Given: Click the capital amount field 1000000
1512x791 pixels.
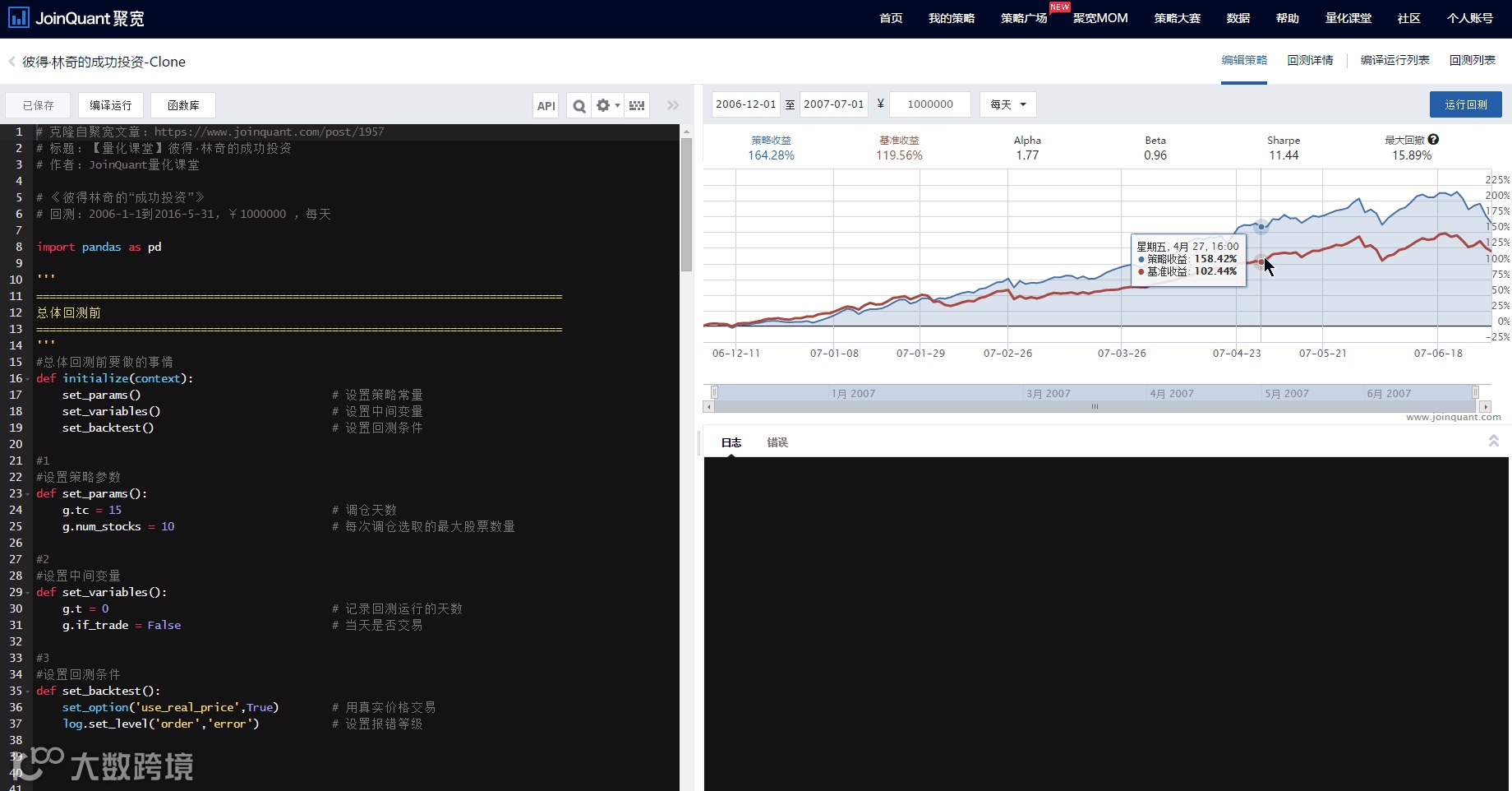Looking at the screenshot, I should click(x=930, y=104).
